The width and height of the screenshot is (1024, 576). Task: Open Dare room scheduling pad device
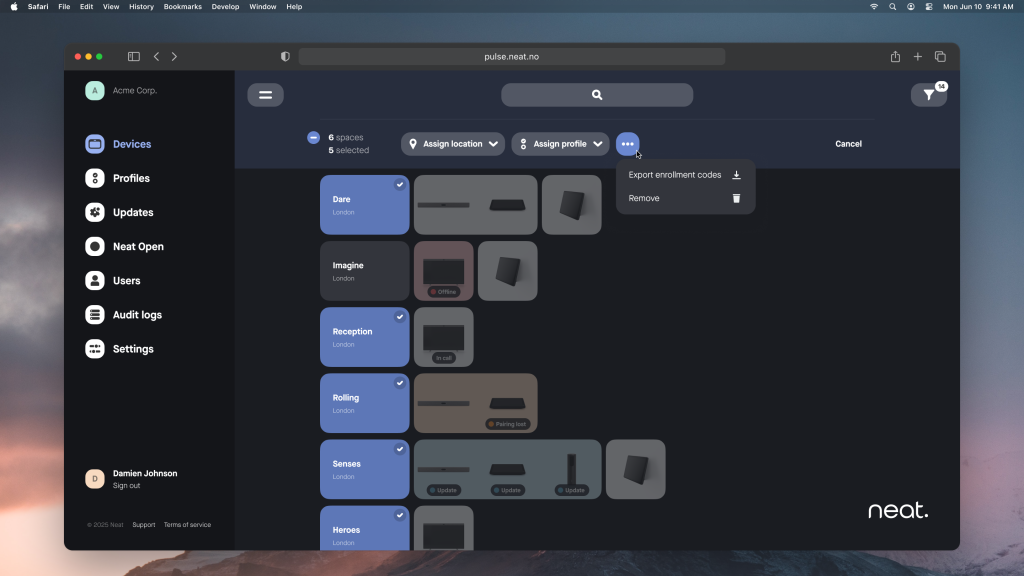click(x=571, y=205)
